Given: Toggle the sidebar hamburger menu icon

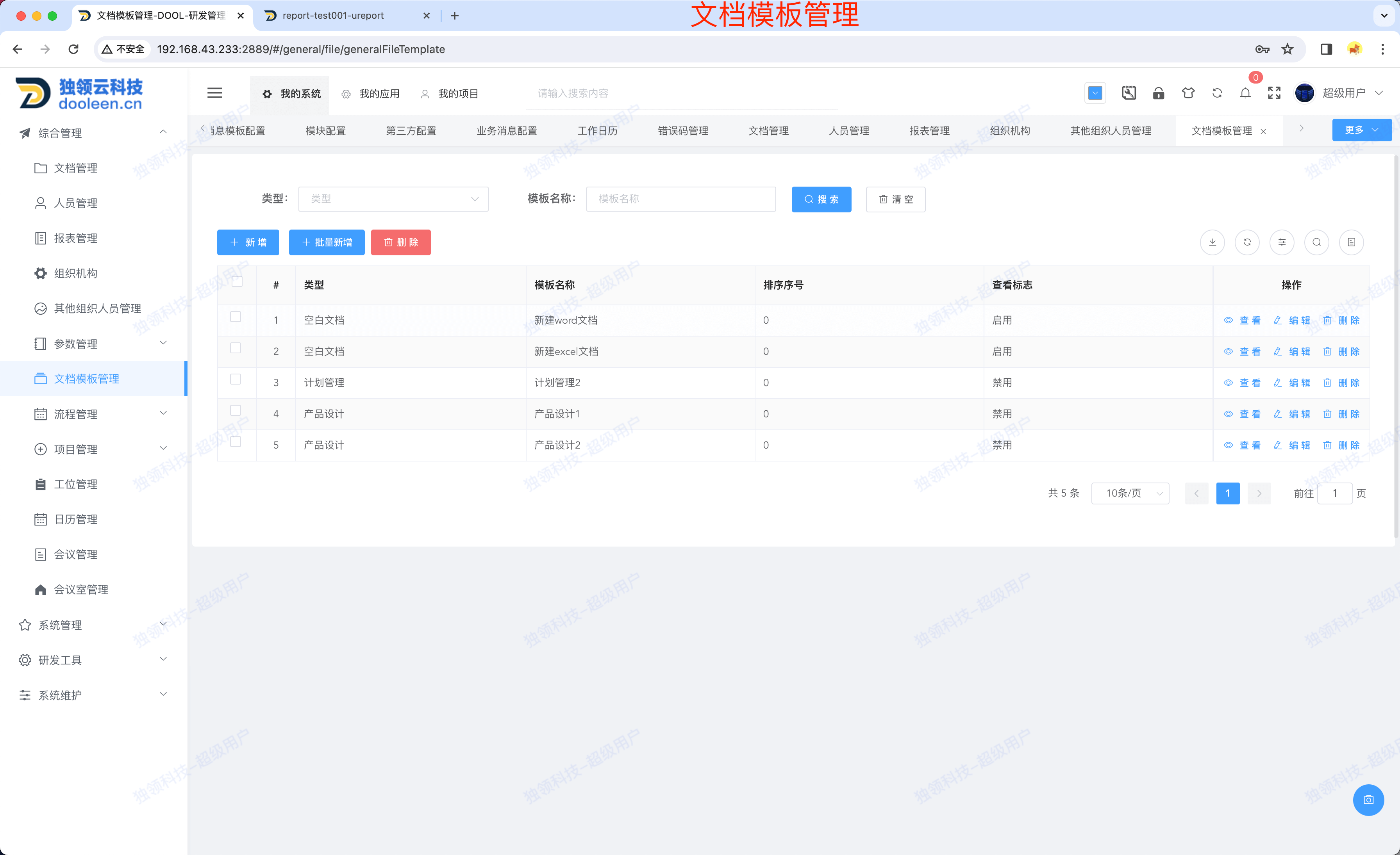Looking at the screenshot, I should tap(215, 93).
